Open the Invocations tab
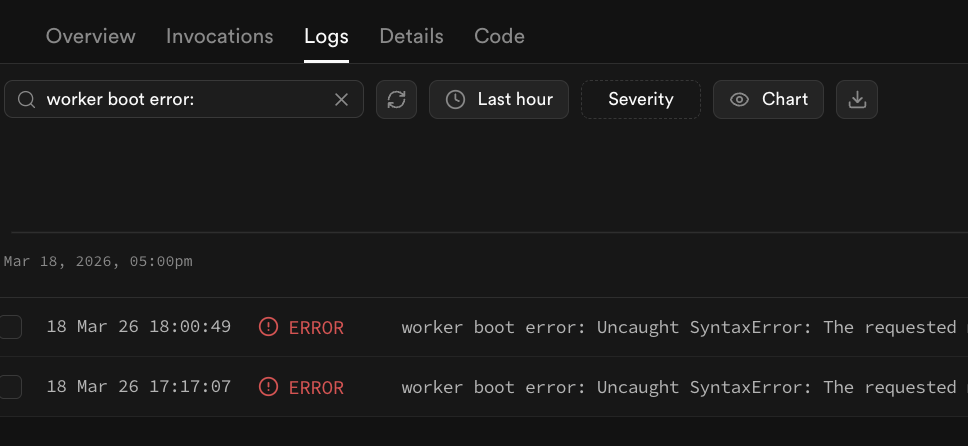 (219, 36)
